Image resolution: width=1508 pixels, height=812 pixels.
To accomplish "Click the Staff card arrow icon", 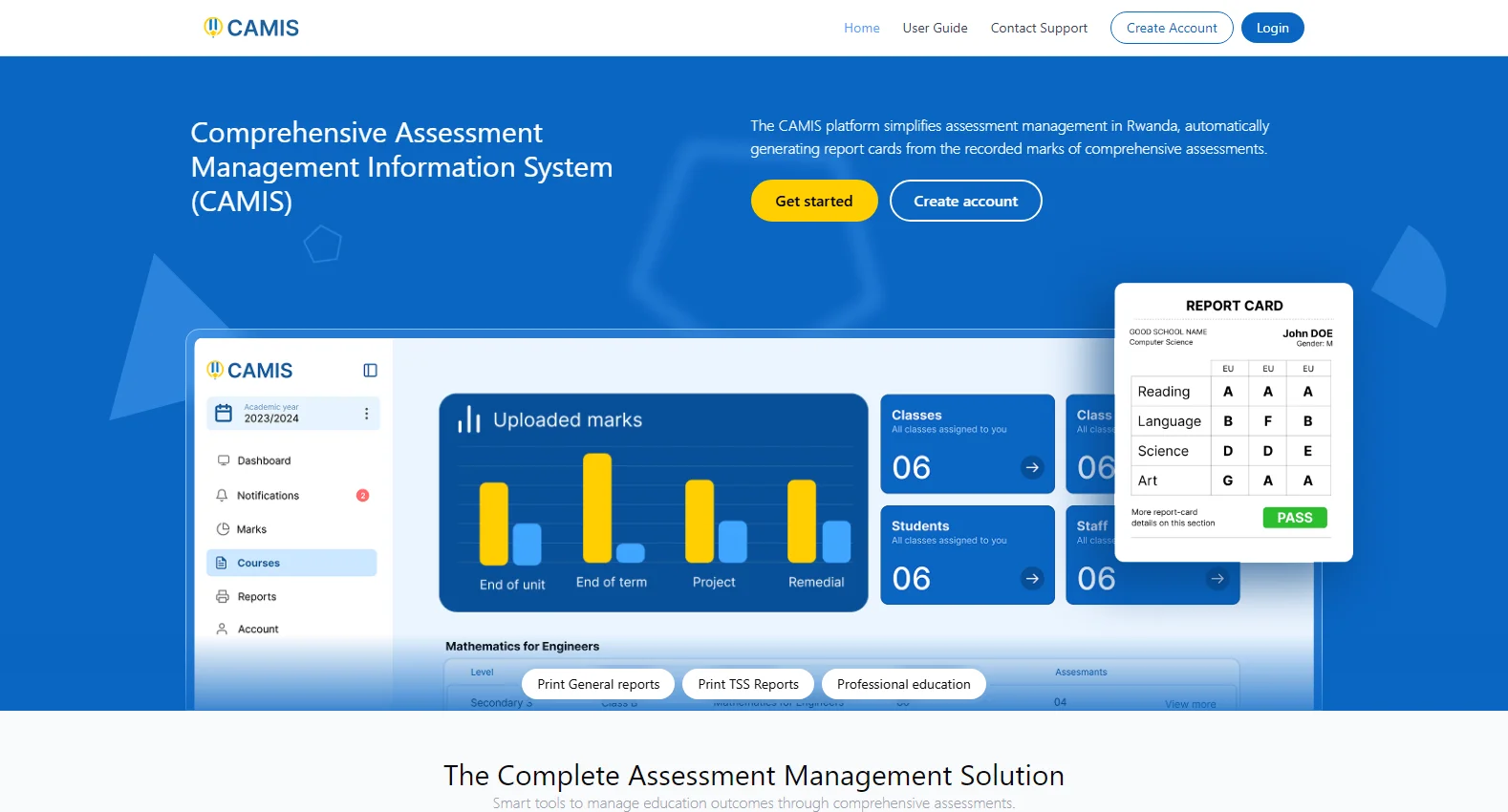I will 1217,578.
